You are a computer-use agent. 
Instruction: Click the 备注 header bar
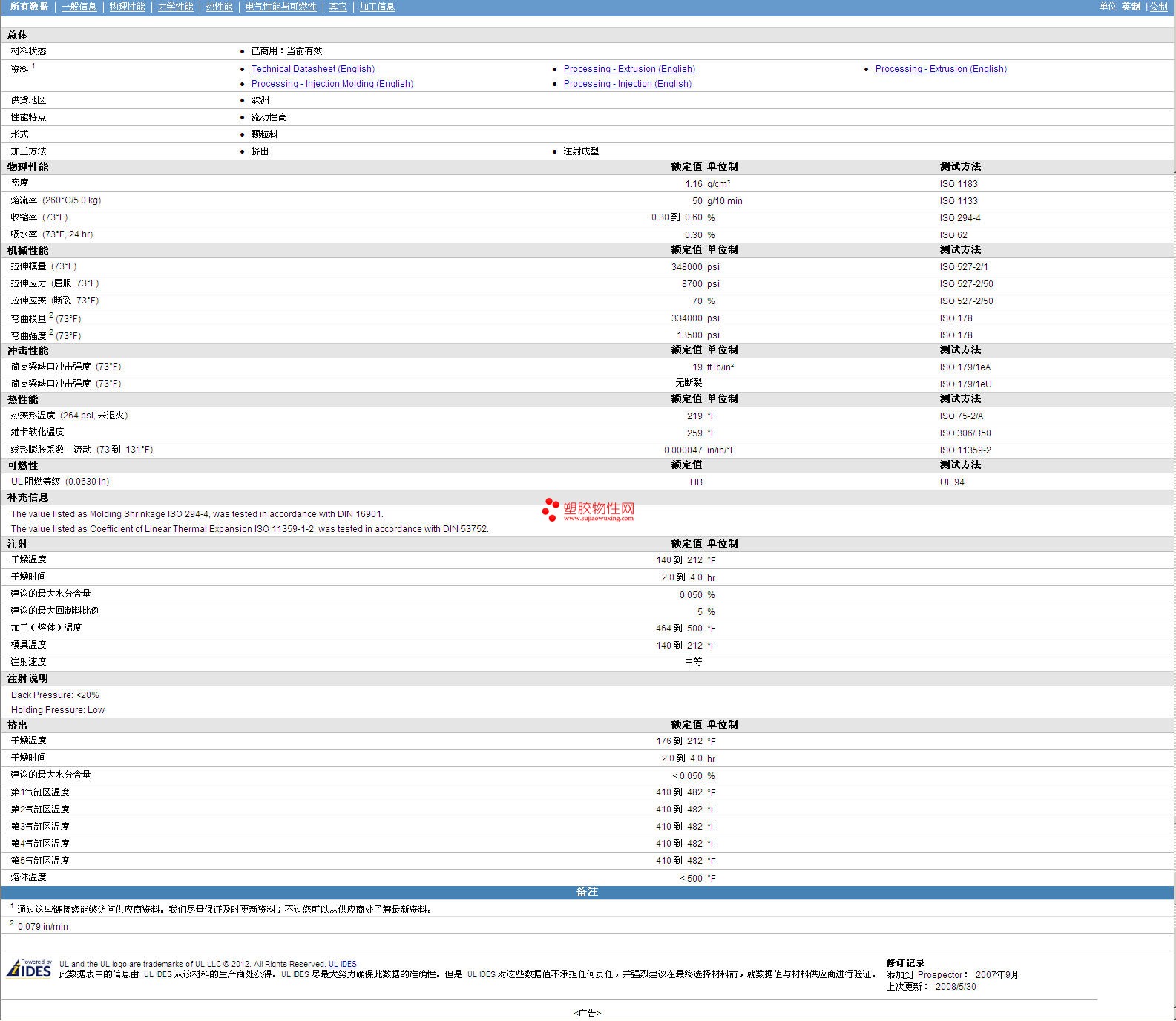click(587, 892)
